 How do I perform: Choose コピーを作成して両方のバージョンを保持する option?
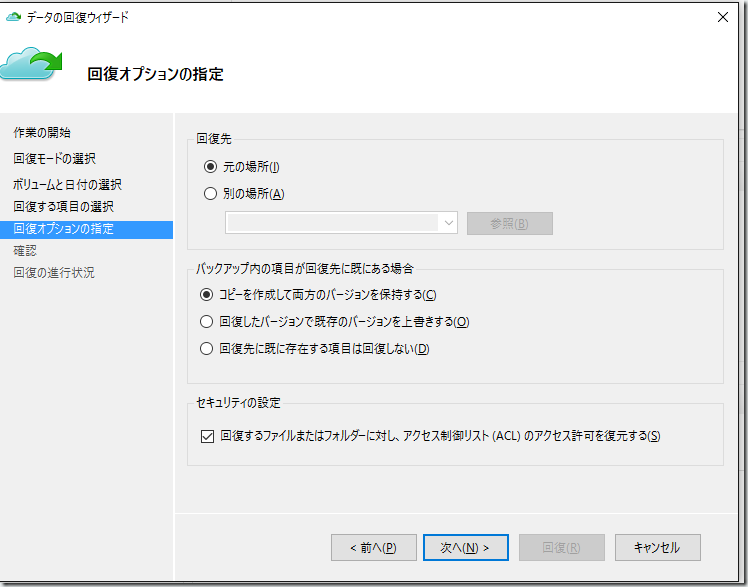point(206,295)
